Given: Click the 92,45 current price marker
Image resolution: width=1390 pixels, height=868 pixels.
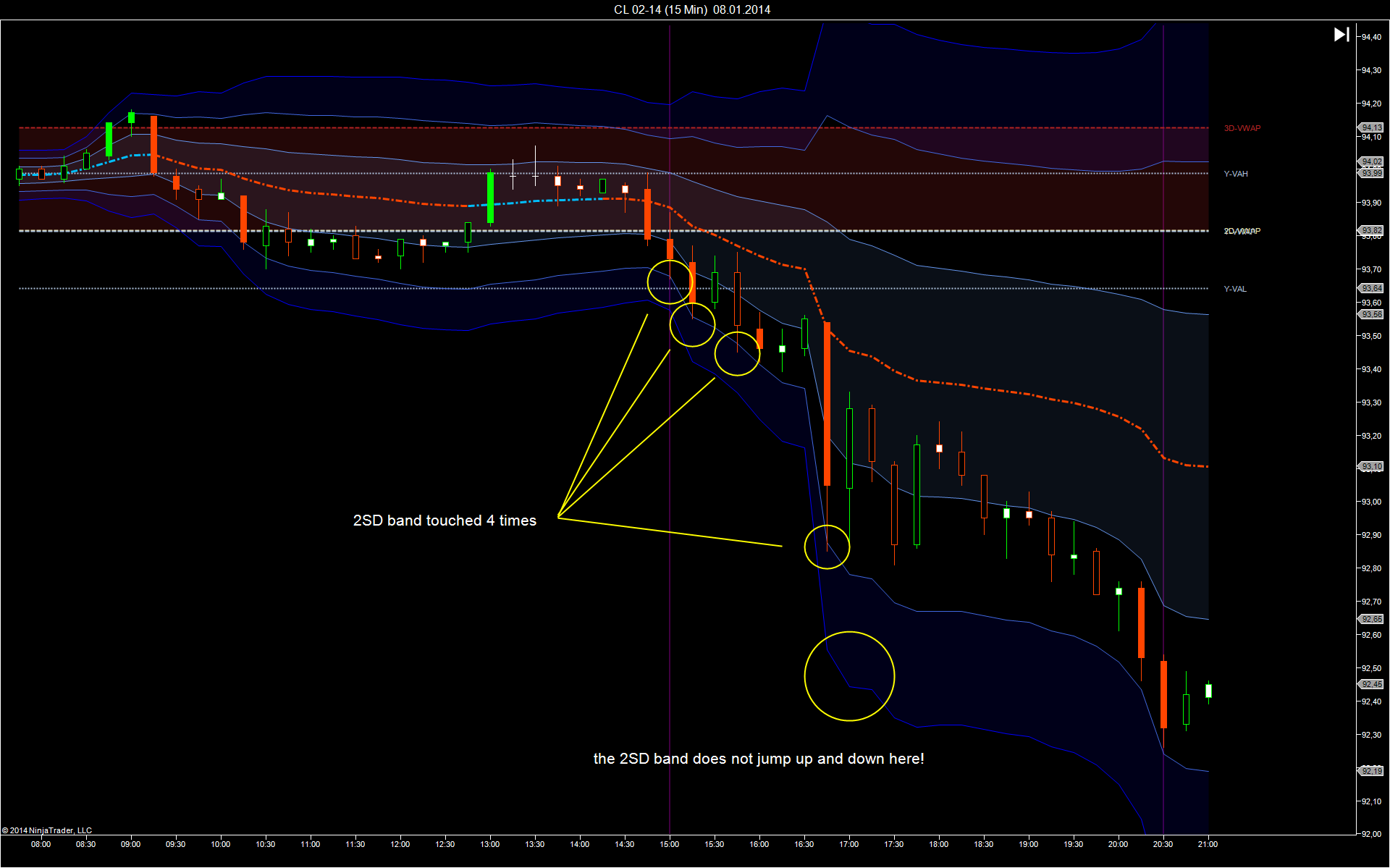Looking at the screenshot, I should (x=1370, y=684).
